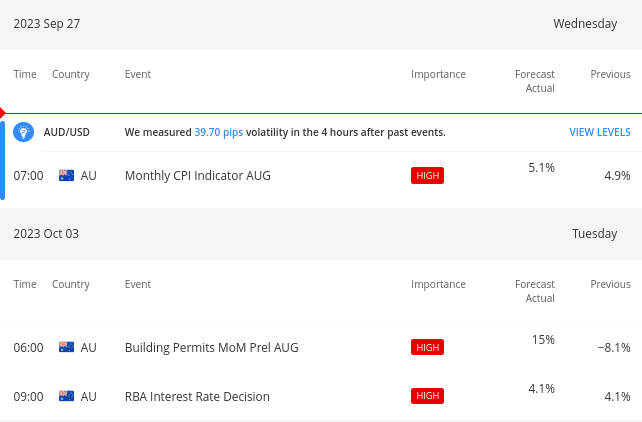Click the Australian flag in Building Permits row
This screenshot has width=642, height=422.
66,347
